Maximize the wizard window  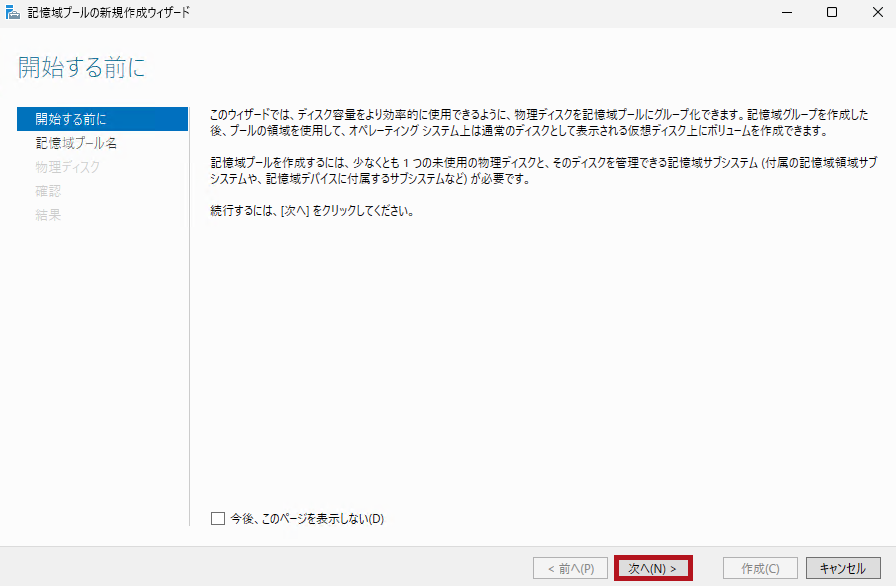[832, 13]
